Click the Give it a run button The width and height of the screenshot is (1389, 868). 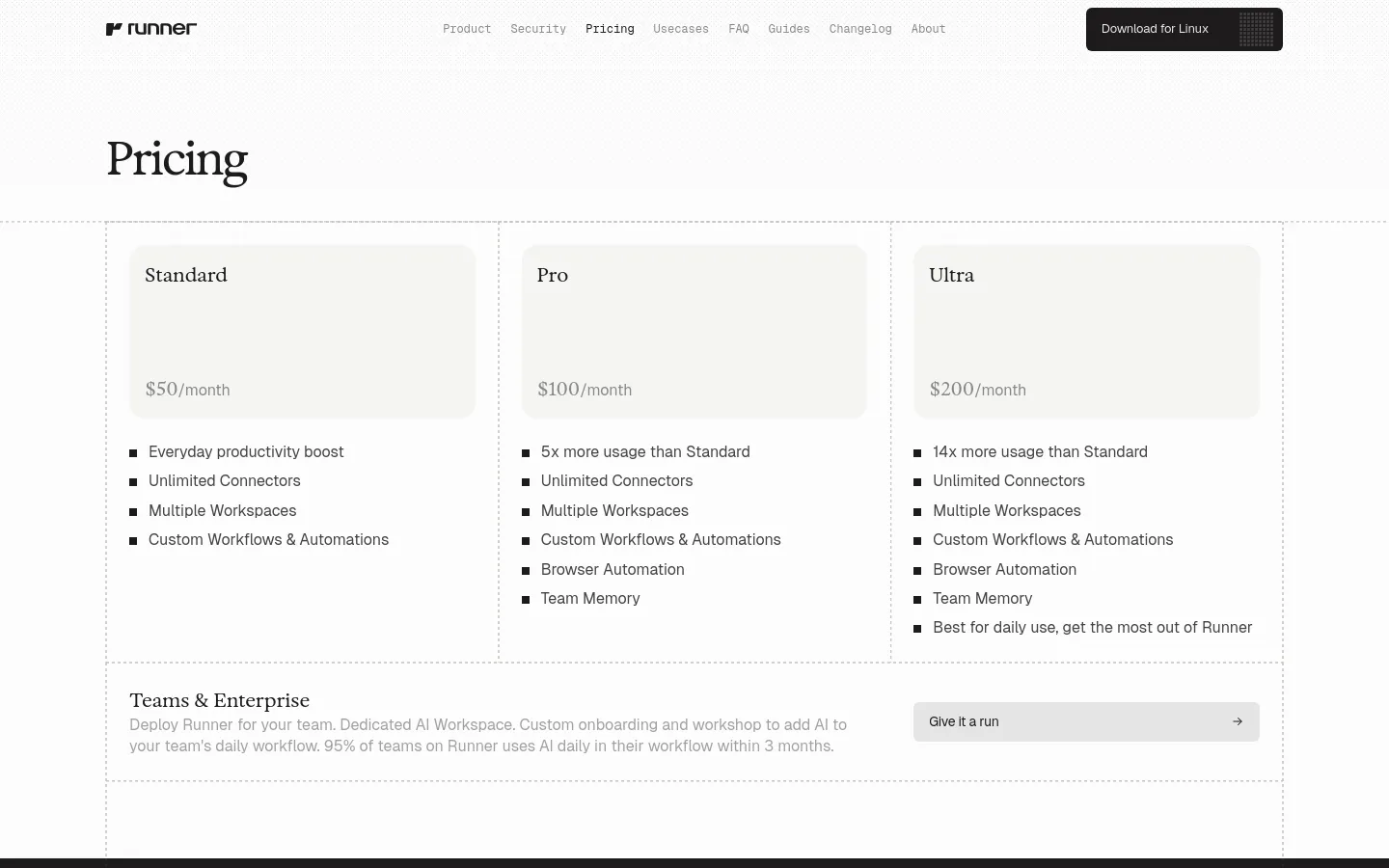click(x=1086, y=721)
